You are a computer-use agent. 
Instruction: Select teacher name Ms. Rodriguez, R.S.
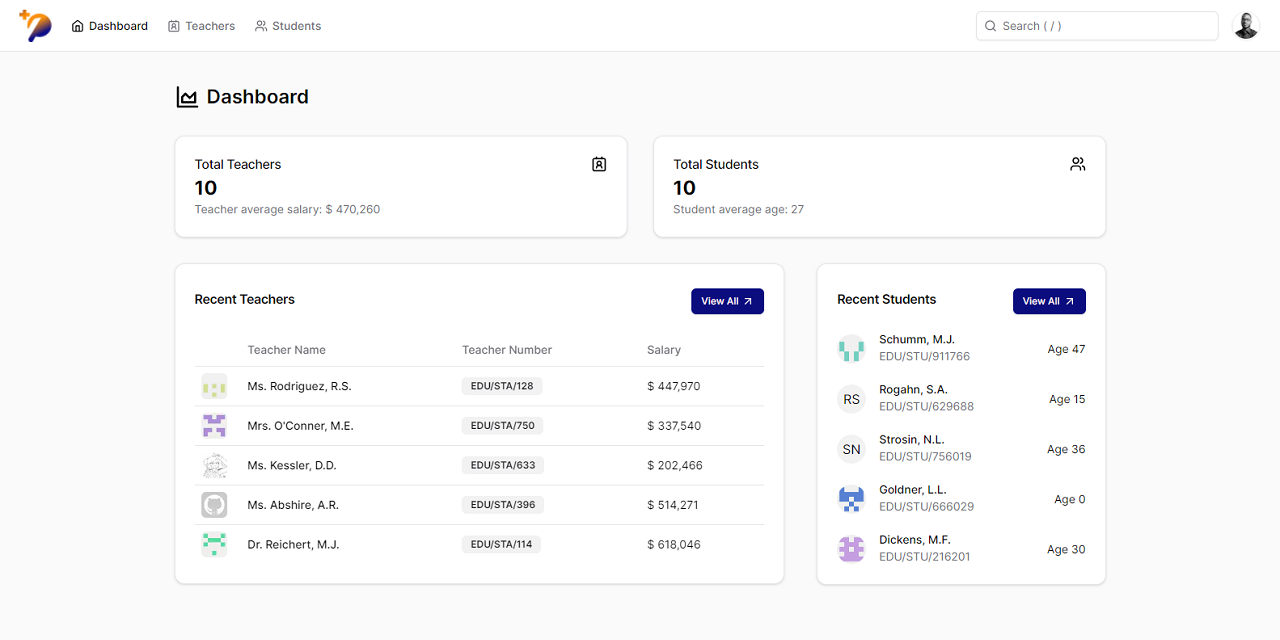click(x=299, y=386)
